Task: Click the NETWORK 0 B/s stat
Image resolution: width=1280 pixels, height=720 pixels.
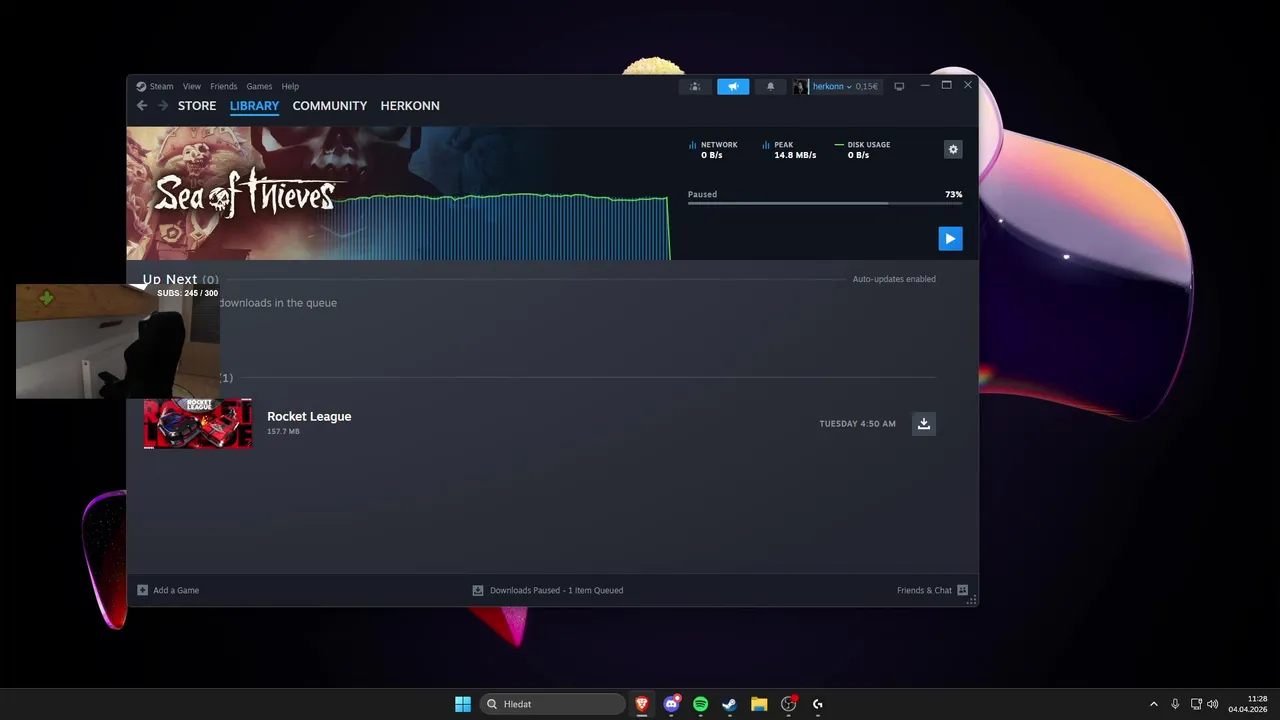Action: [x=713, y=150]
